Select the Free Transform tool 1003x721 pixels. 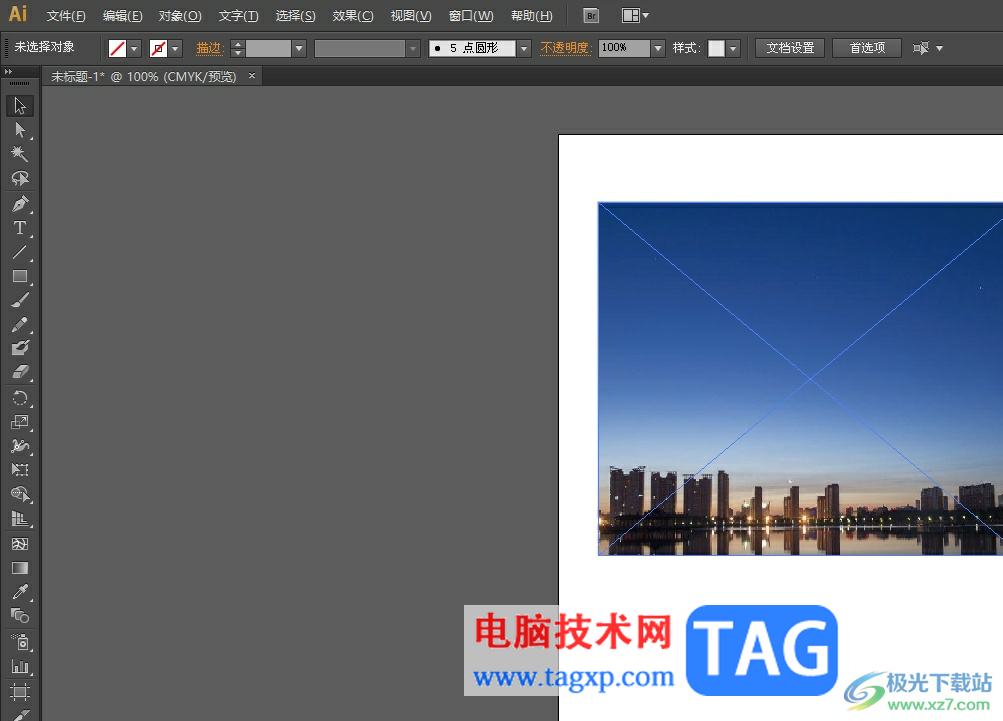click(x=20, y=470)
